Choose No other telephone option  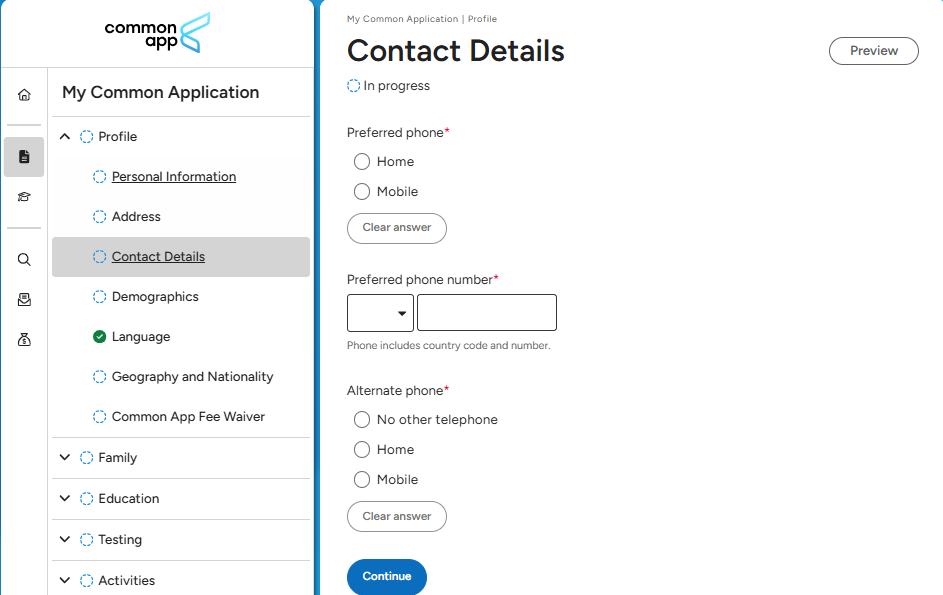click(x=362, y=420)
